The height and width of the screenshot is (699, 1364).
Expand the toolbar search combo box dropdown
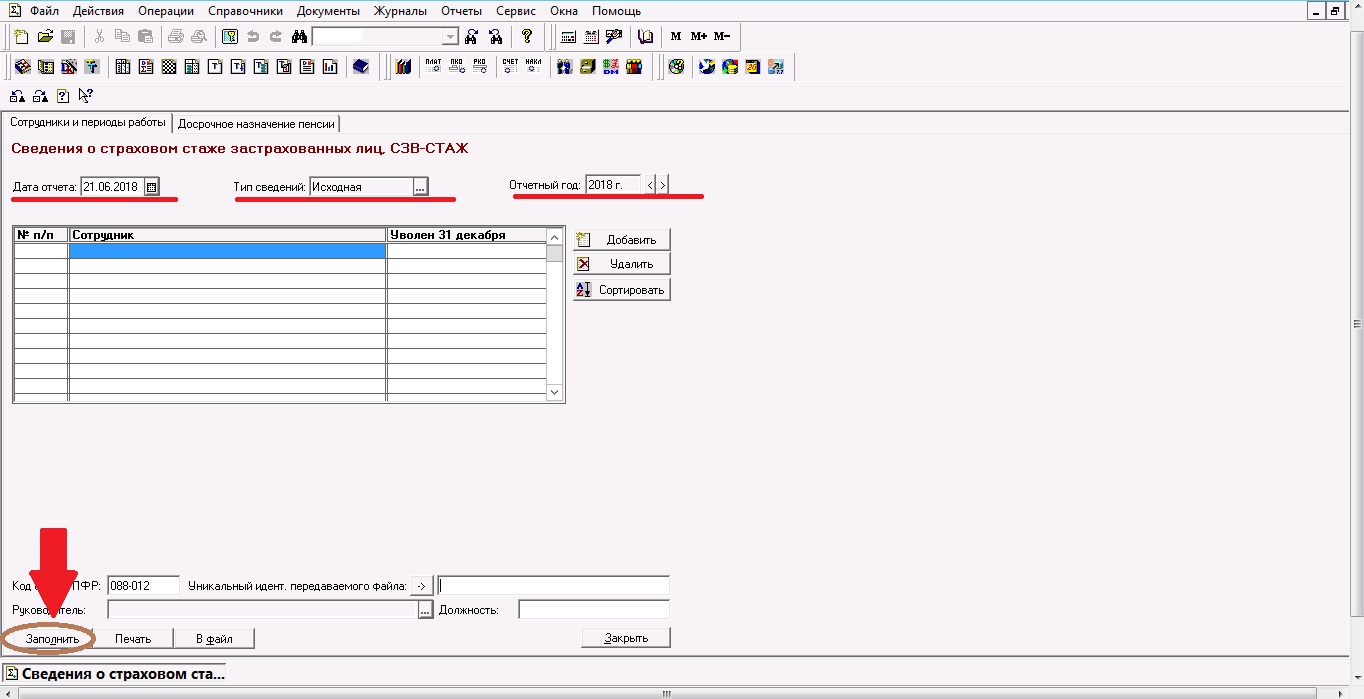click(x=450, y=37)
